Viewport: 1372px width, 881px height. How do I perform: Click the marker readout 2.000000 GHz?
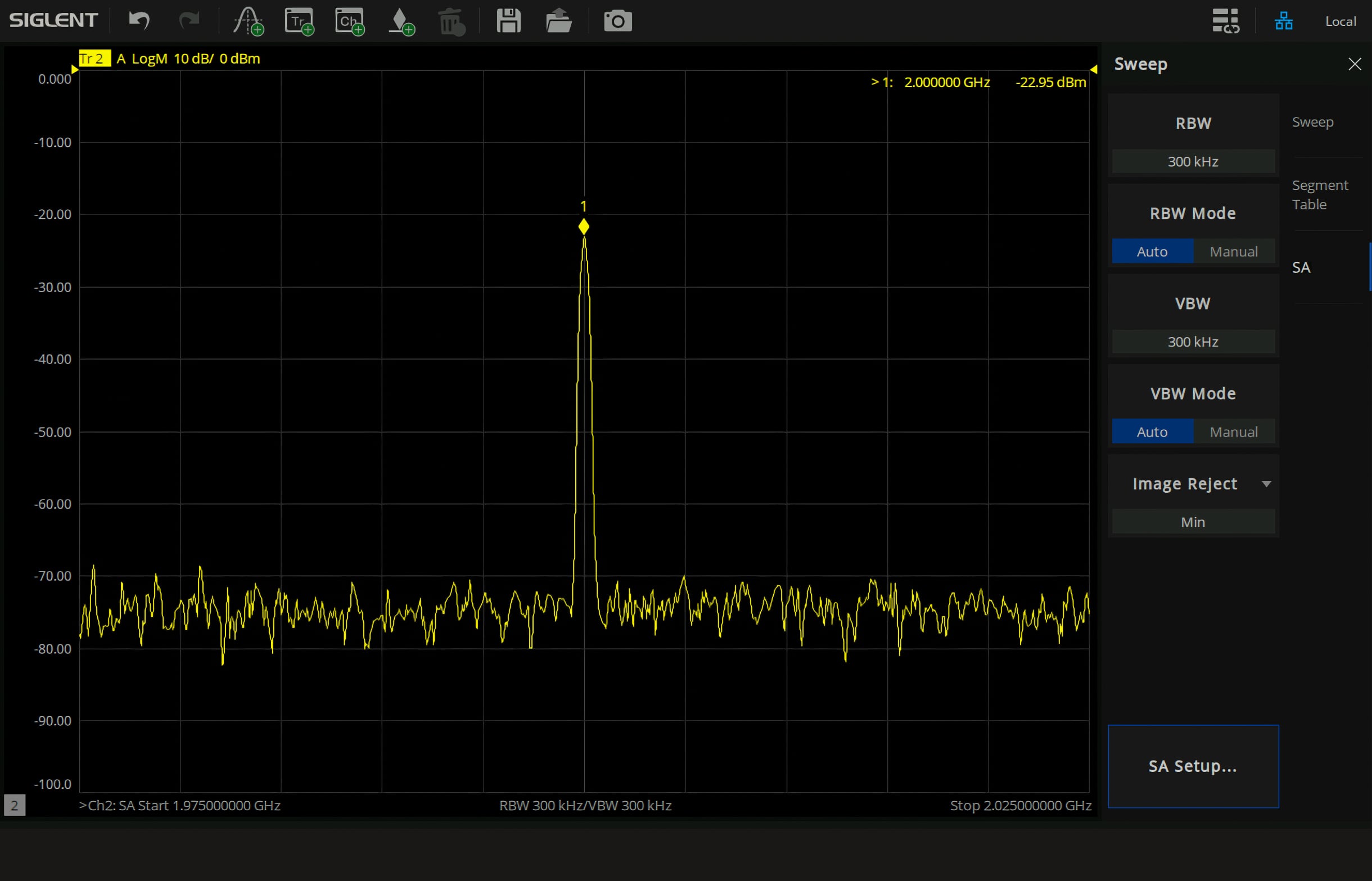(947, 82)
